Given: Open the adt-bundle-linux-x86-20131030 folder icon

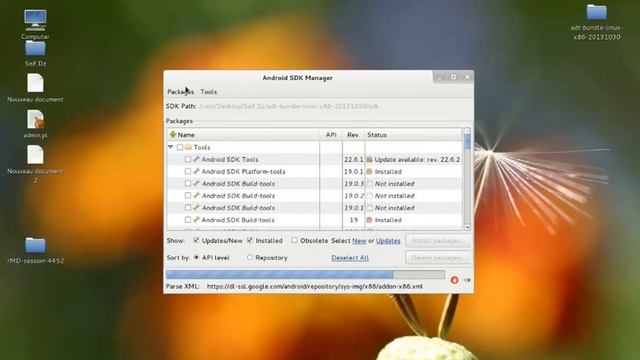Looking at the screenshot, I should tap(596, 12).
